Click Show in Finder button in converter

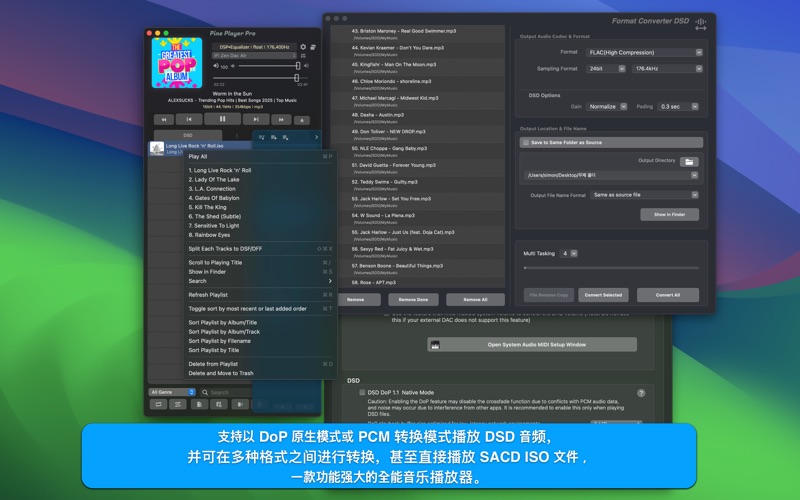coord(669,215)
